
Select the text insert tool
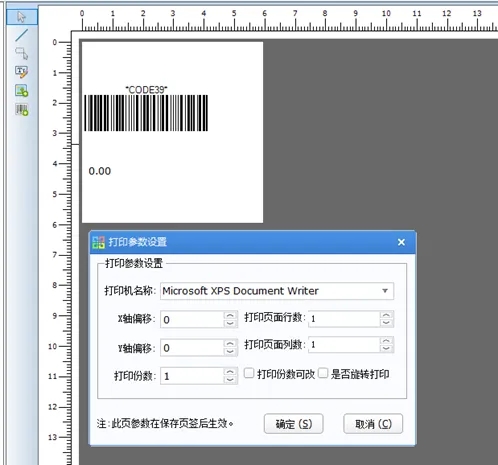coord(22,72)
